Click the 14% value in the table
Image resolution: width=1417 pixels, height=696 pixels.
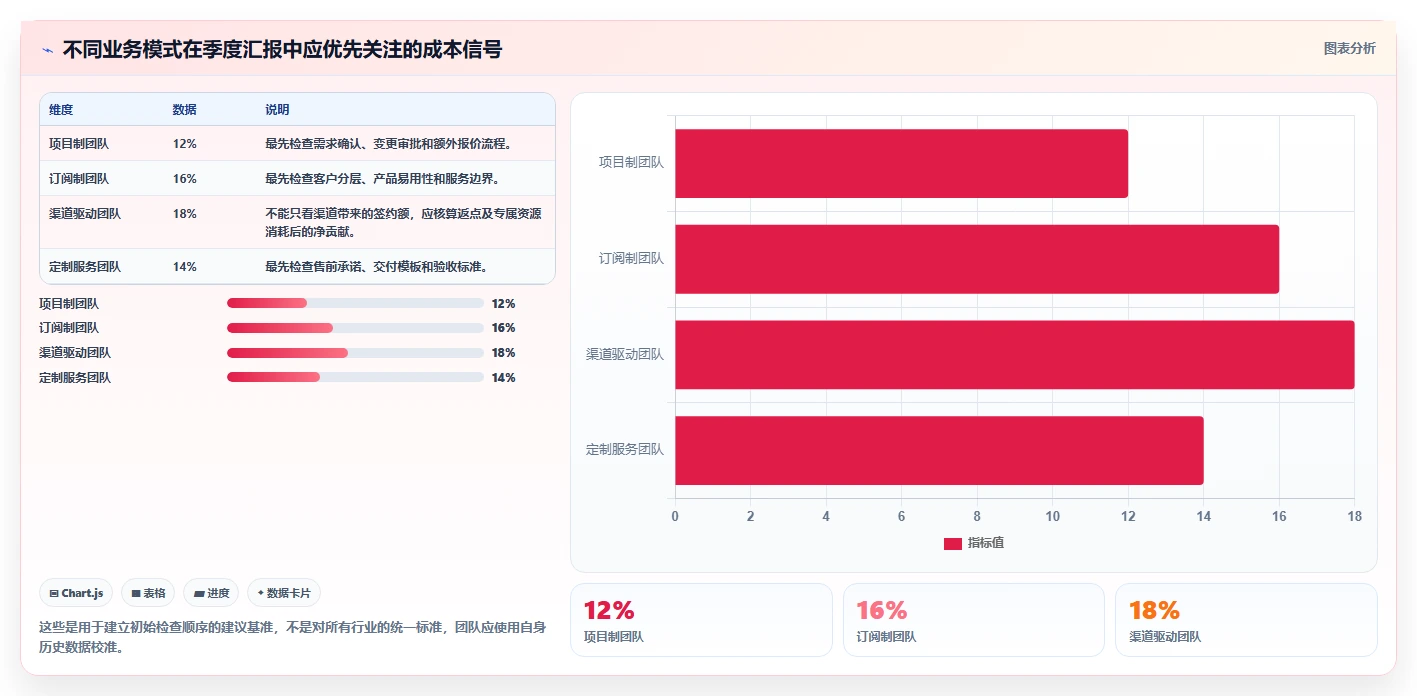coord(185,266)
